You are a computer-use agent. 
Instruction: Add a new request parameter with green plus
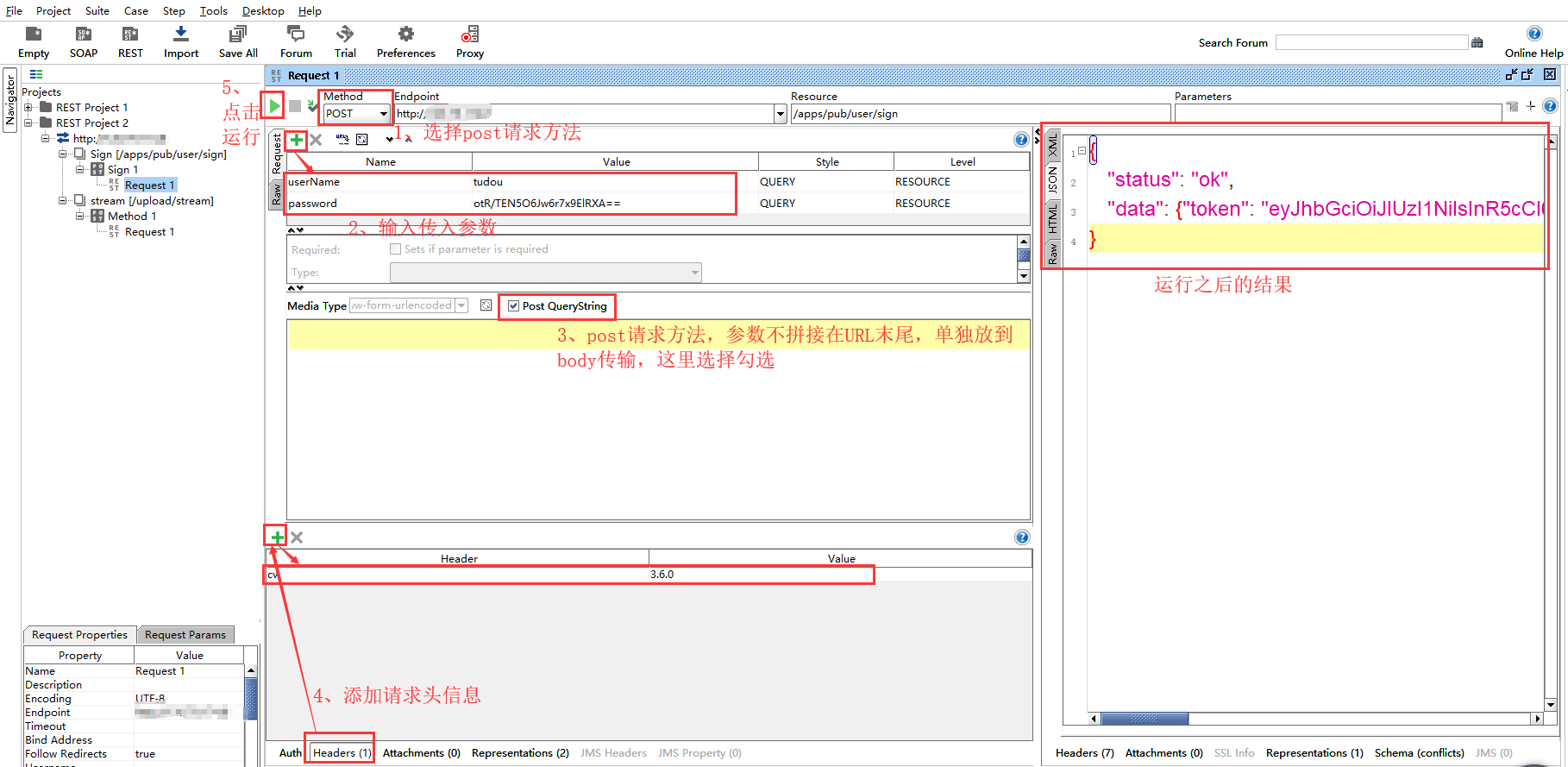pyautogui.click(x=296, y=140)
